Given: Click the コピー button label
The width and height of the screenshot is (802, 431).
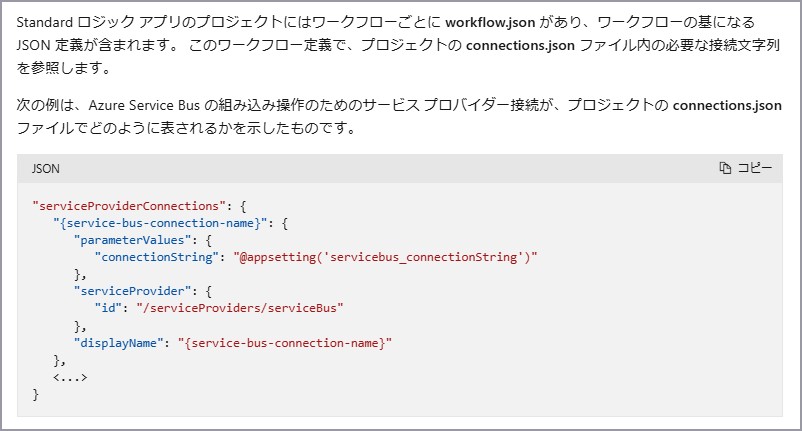Looking at the screenshot, I should pyautogui.click(x=754, y=168).
